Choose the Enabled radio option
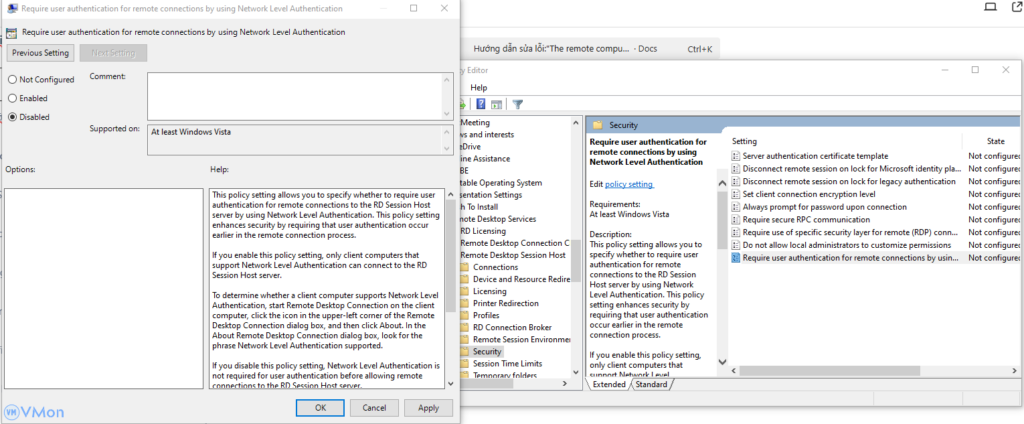Screen dimensions: 1024x424 tap(13, 98)
